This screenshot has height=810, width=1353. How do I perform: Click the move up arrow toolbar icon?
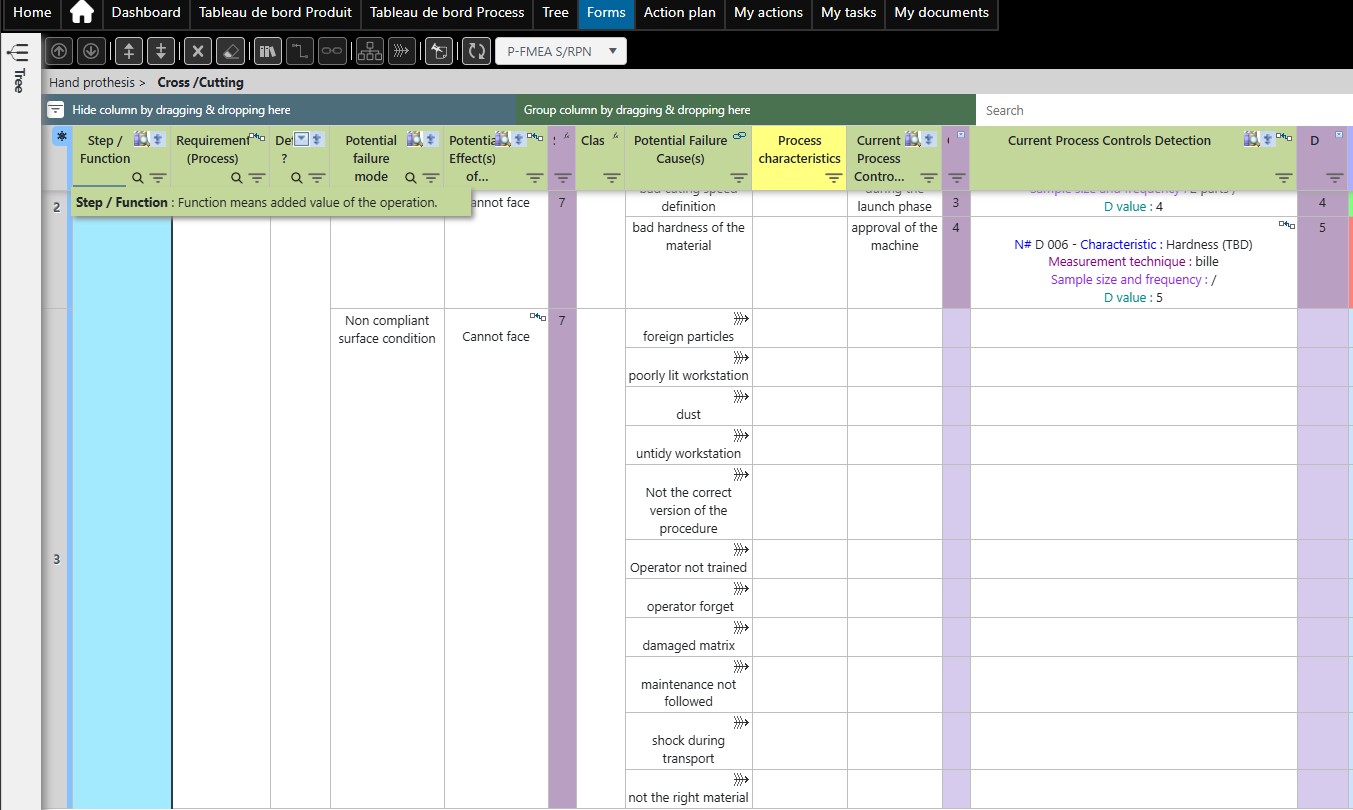click(x=59, y=51)
